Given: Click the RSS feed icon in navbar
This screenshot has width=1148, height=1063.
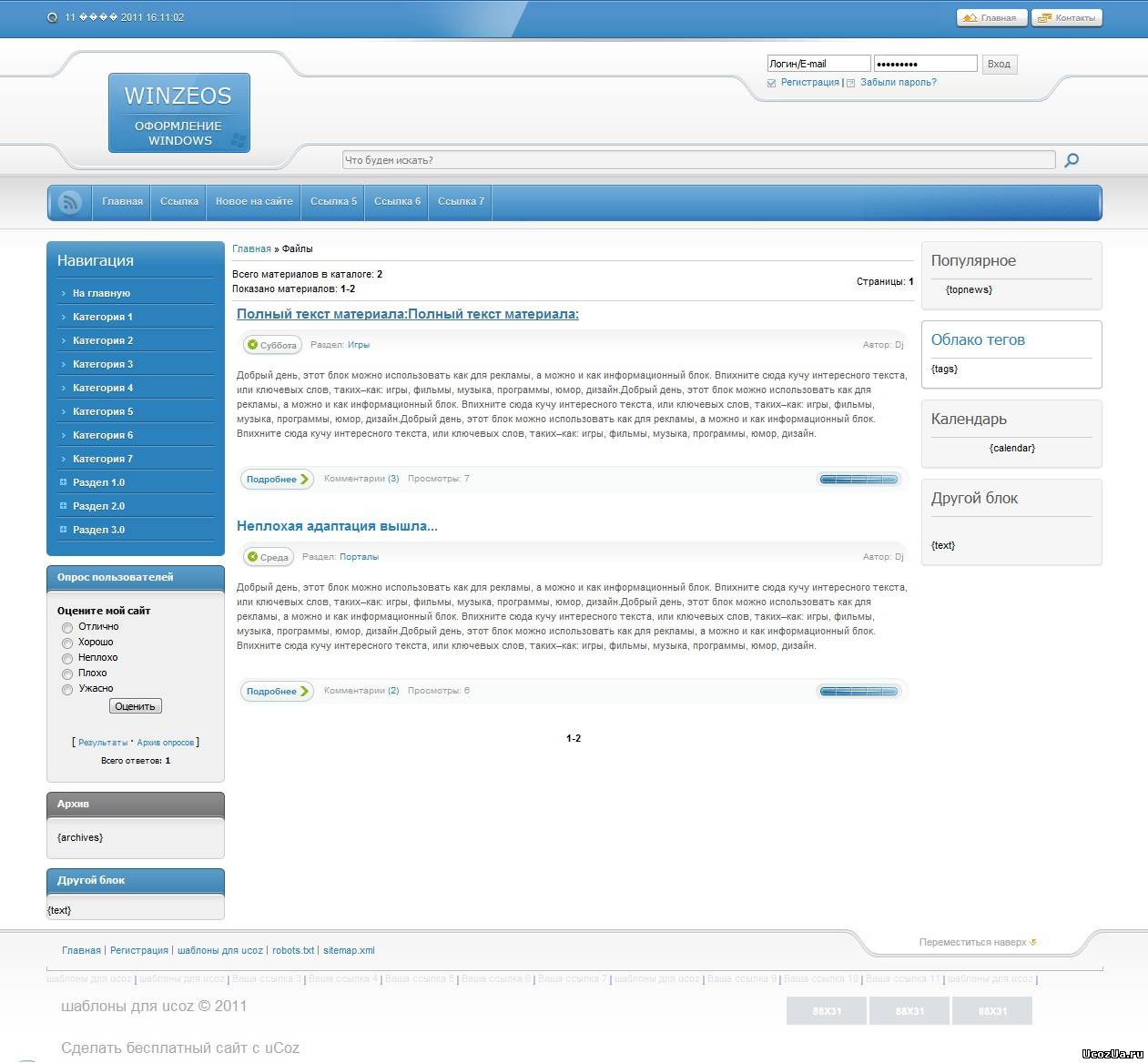Looking at the screenshot, I should point(69,202).
